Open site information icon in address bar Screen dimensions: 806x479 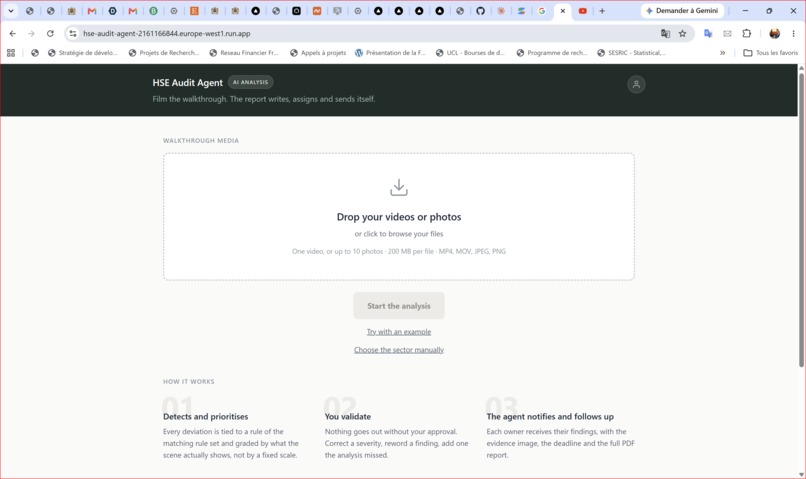(x=73, y=33)
